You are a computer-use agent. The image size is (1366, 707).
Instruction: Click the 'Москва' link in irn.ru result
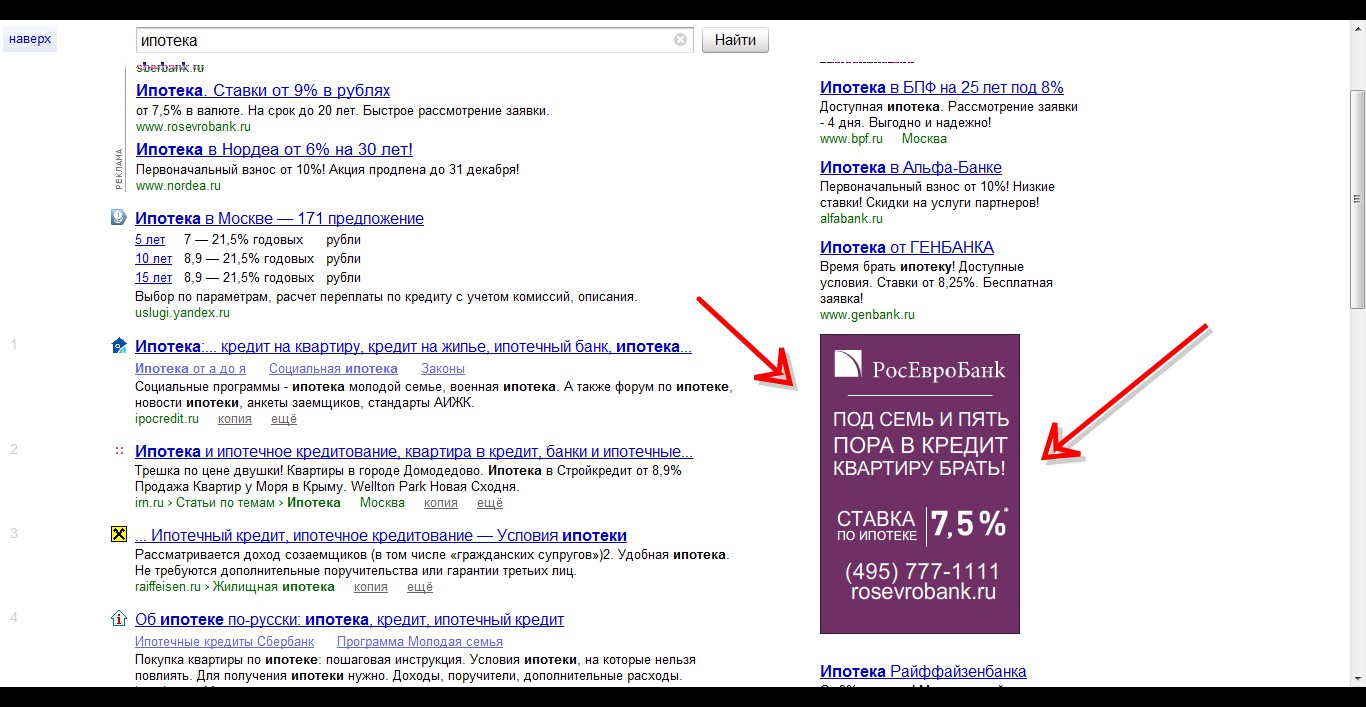(x=382, y=503)
